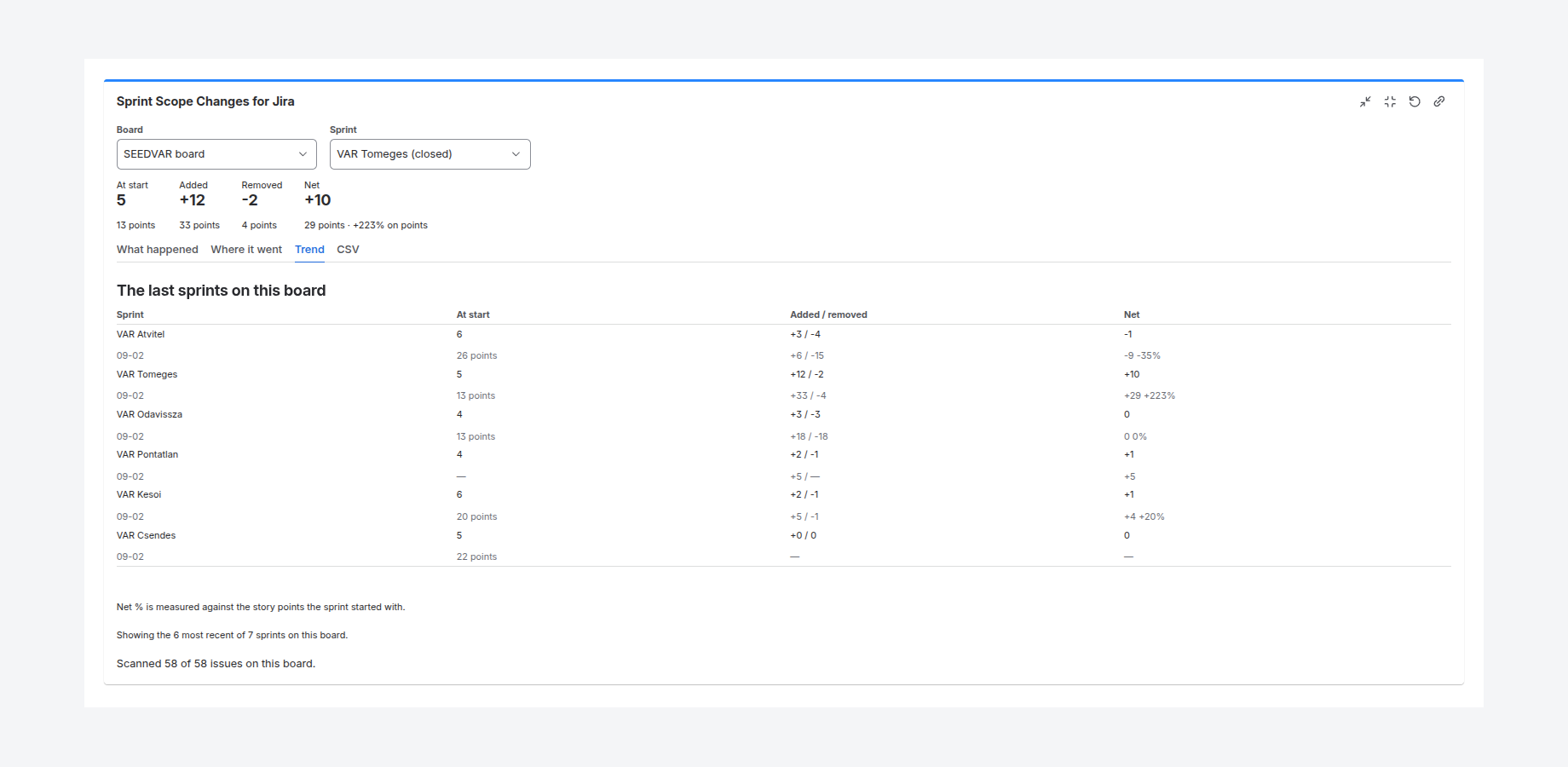The height and width of the screenshot is (767, 1568).
Task: Click the refresh circular arrow icon
Action: point(1415,101)
